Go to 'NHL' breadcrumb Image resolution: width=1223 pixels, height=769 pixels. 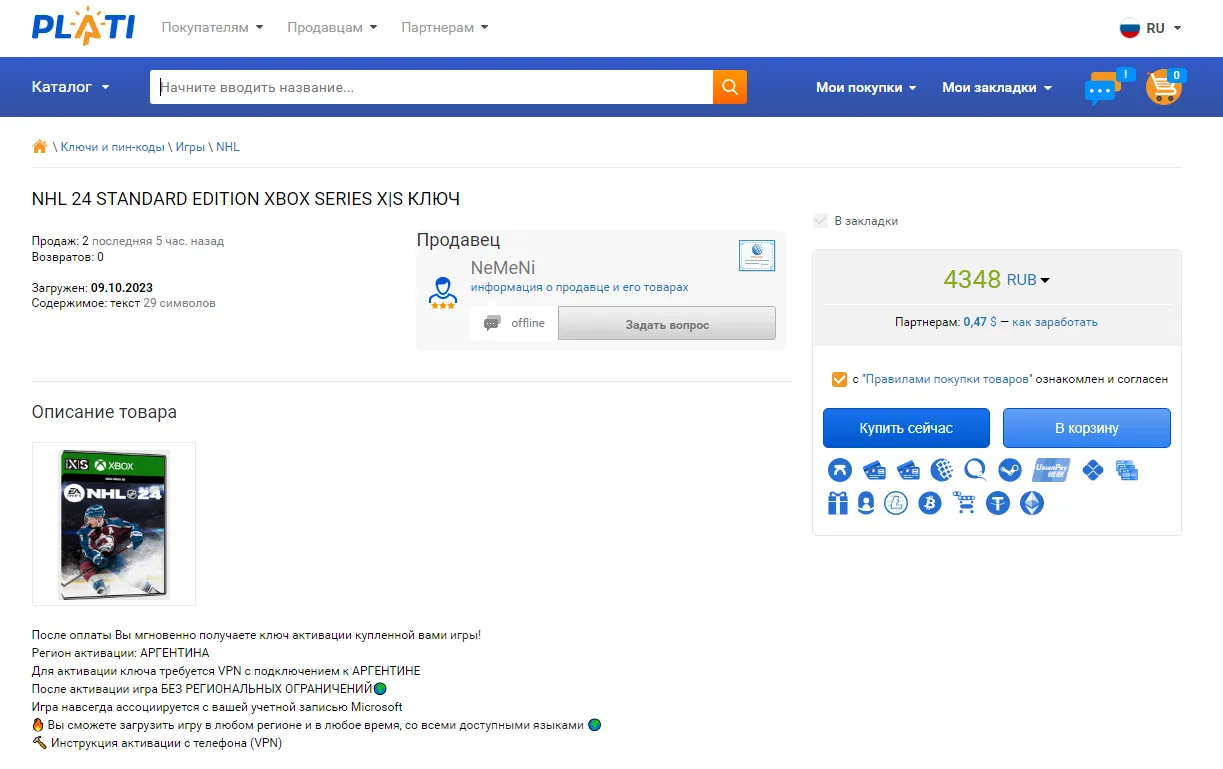pyautogui.click(x=228, y=147)
